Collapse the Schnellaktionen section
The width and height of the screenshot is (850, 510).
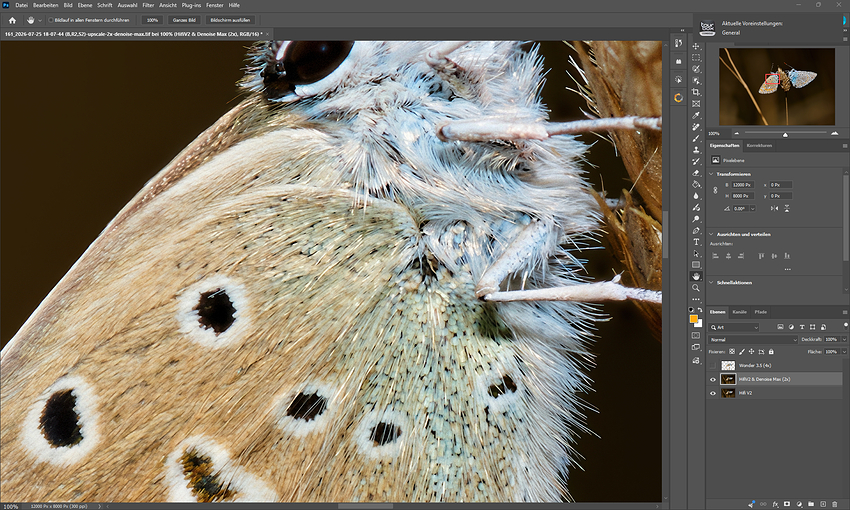(x=711, y=282)
